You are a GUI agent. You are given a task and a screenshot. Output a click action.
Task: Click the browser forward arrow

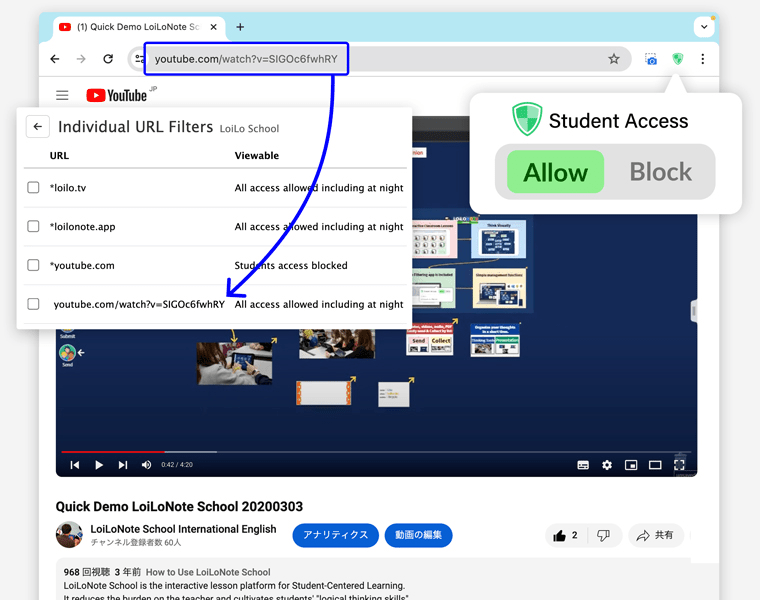[81, 59]
